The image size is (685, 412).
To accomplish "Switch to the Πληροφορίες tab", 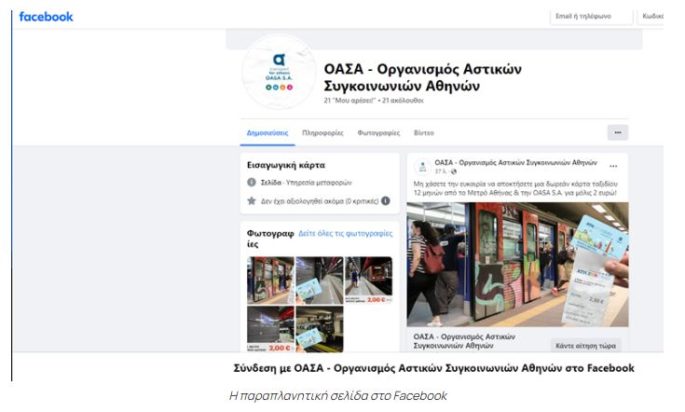I will tap(322, 133).
